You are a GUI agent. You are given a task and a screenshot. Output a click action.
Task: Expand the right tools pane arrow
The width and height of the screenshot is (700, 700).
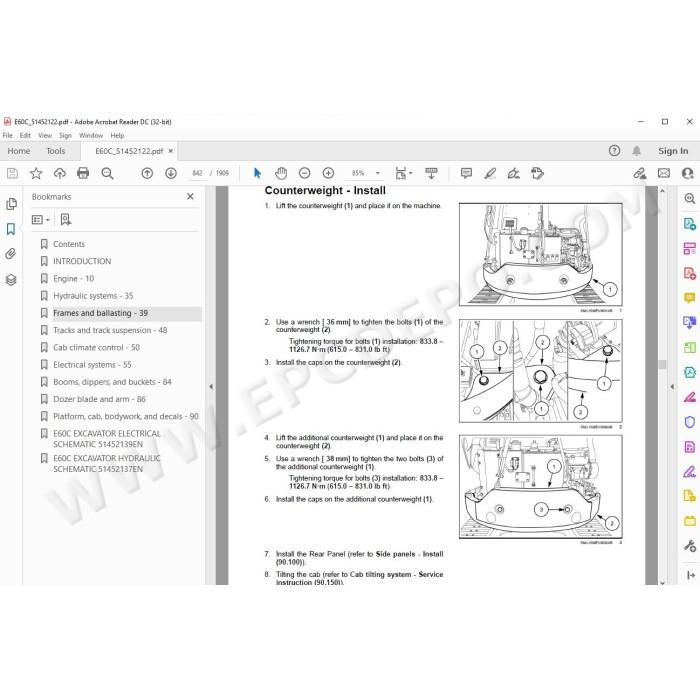tap(672, 387)
